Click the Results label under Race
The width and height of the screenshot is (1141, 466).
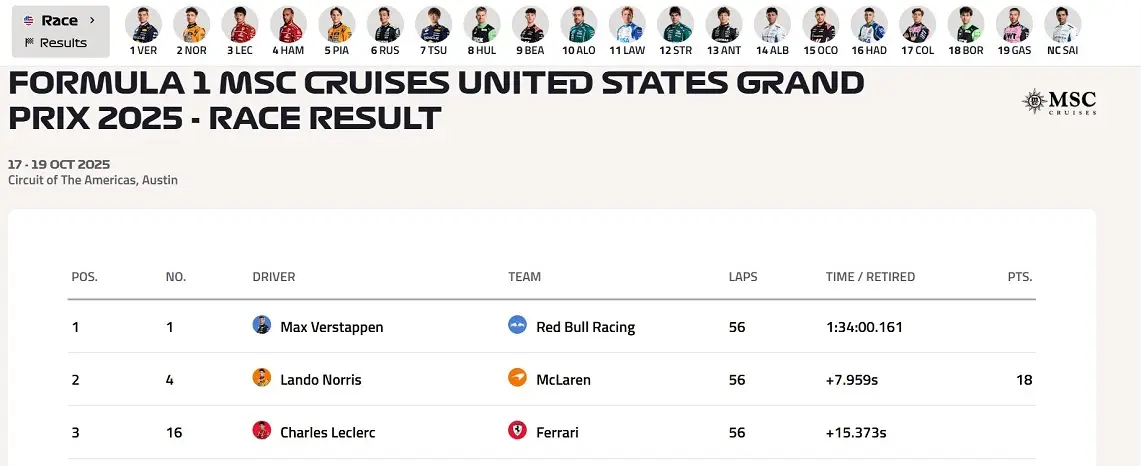pyautogui.click(x=63, y=43)
